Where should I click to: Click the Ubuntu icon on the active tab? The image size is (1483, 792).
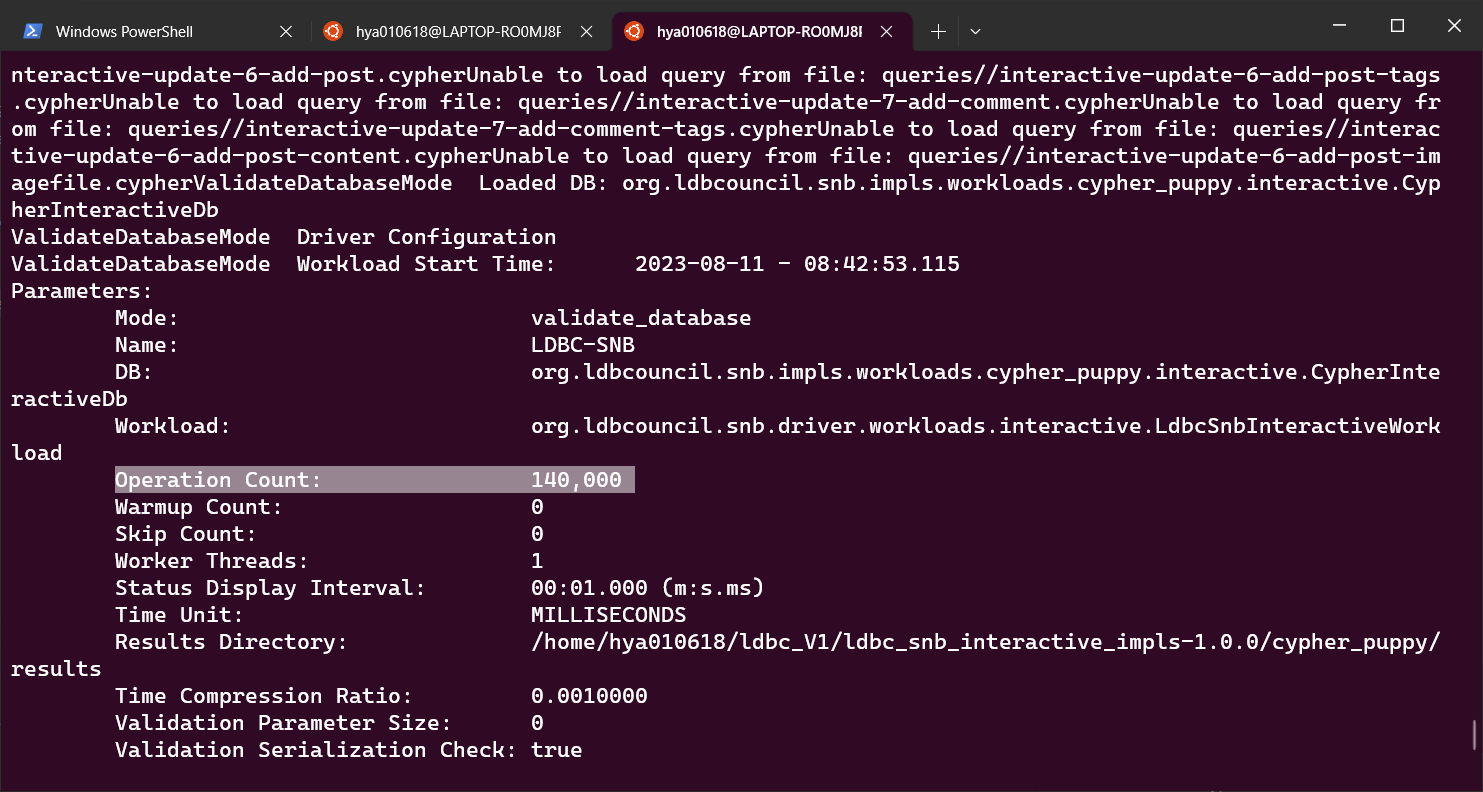coord(633,31)
